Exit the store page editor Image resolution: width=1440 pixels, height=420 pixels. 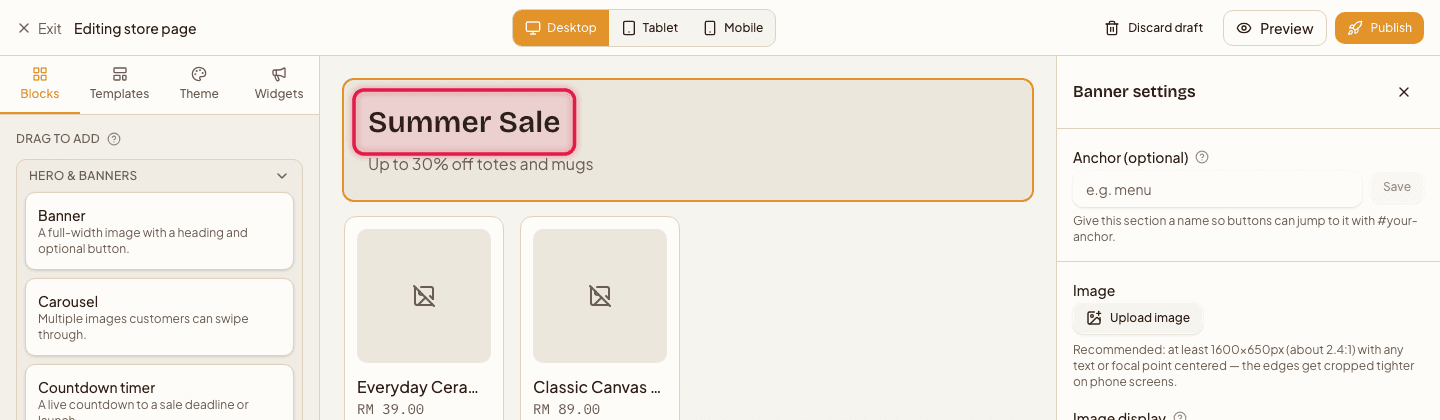[x=39, y=28]
